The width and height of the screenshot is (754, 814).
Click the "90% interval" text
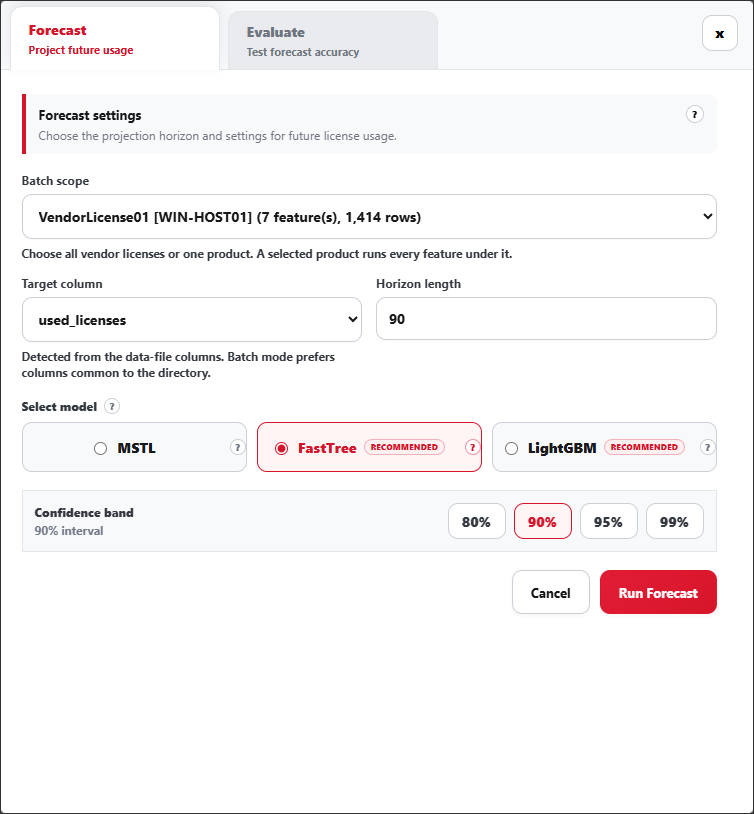click(x=69, y=531)
